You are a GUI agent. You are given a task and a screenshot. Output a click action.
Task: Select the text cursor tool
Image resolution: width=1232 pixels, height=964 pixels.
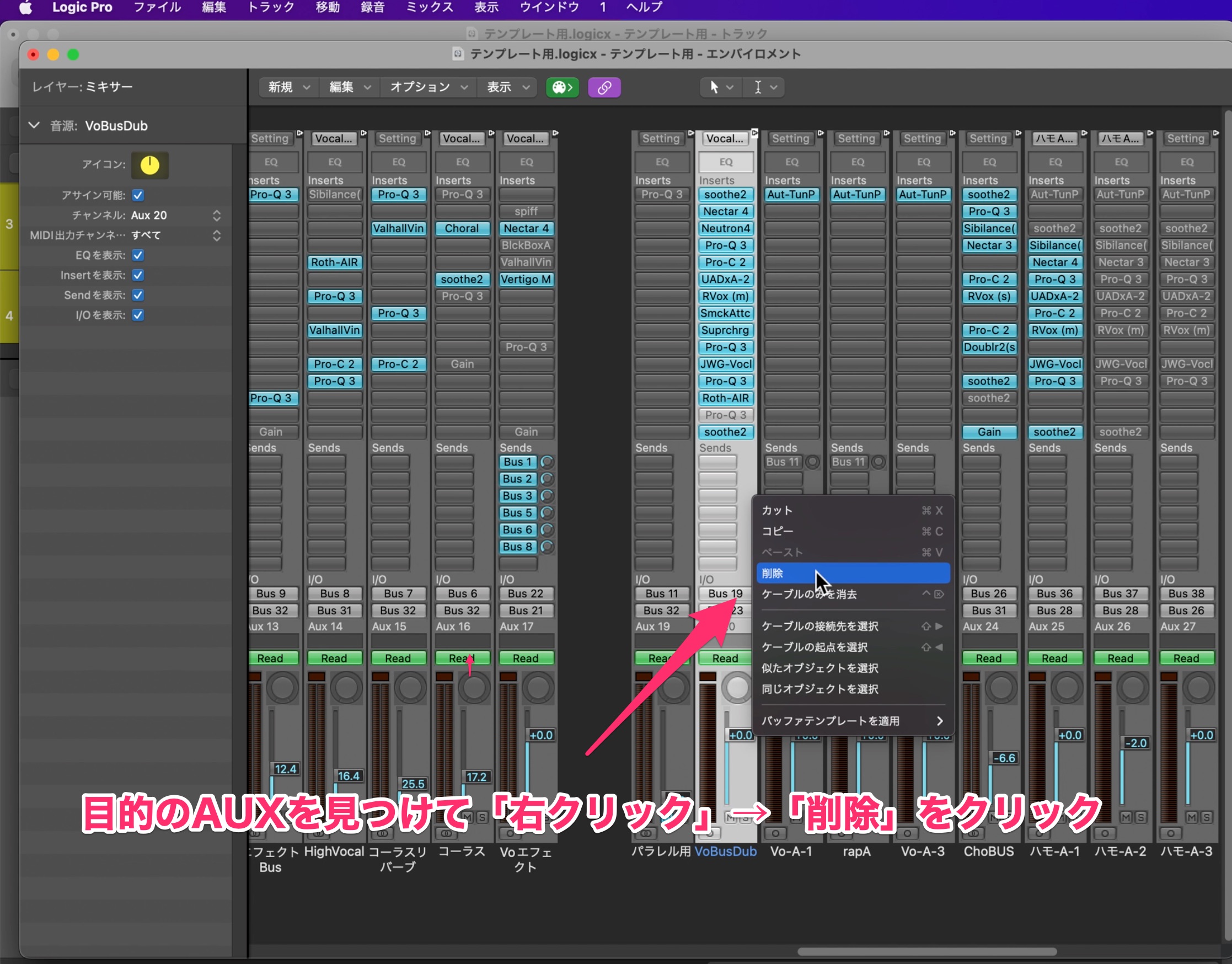[758, 88]
